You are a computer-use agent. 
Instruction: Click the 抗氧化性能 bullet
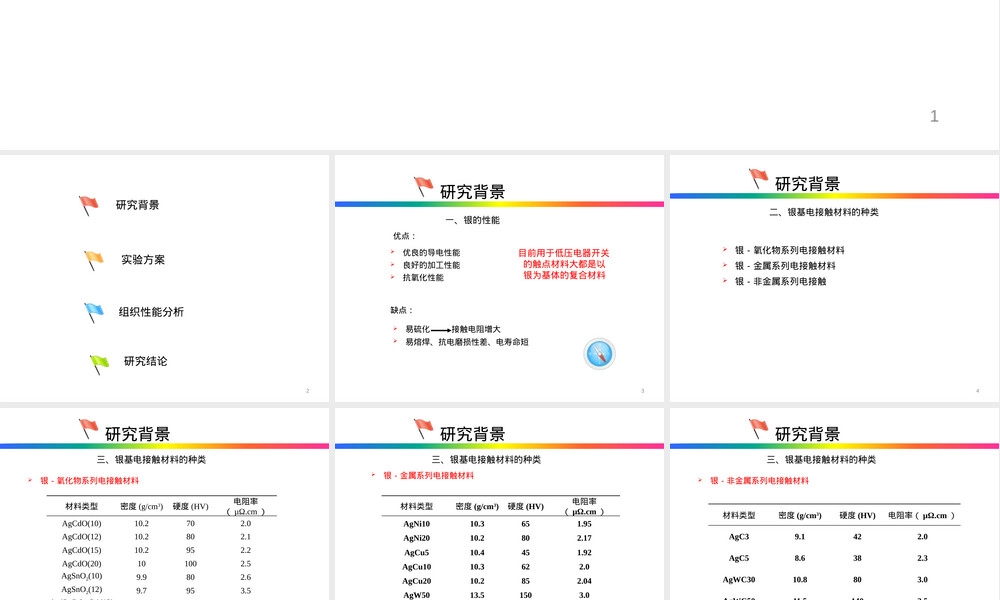(x=423, y=277)
